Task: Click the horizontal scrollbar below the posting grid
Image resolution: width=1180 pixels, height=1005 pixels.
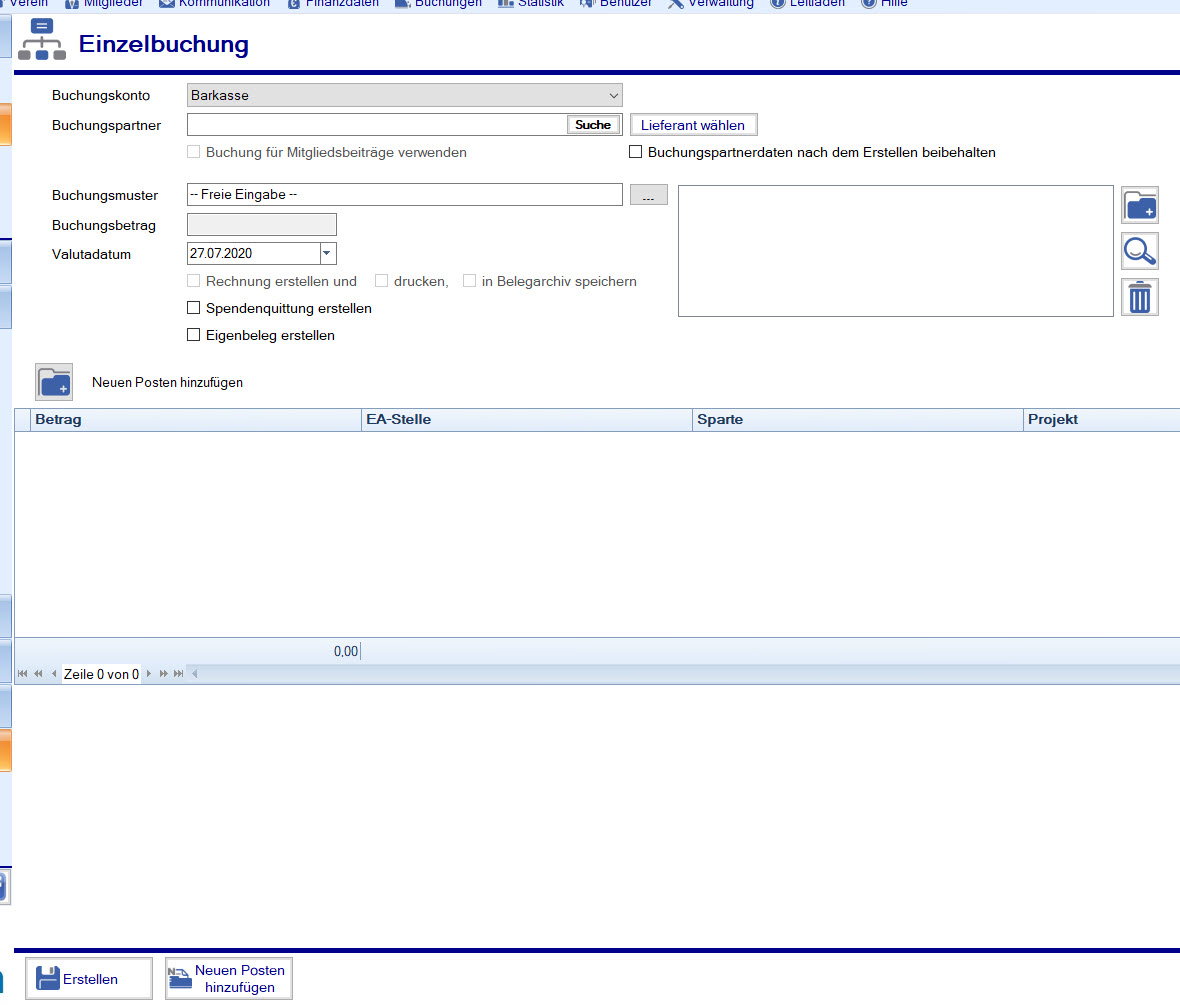Action: [600, 674]
